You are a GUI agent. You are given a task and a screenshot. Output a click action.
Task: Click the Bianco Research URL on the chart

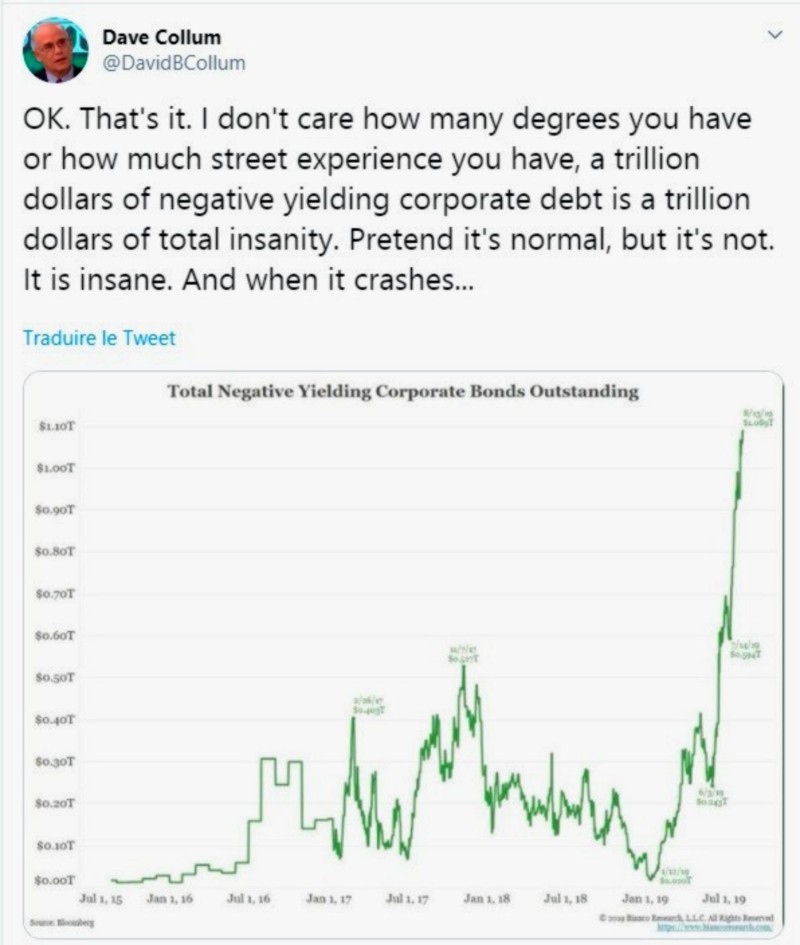714,927
